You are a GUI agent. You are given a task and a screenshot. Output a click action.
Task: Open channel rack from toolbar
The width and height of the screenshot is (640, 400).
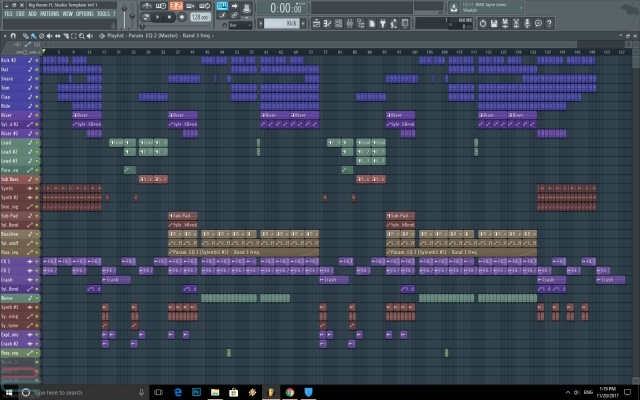coord(339,24)
